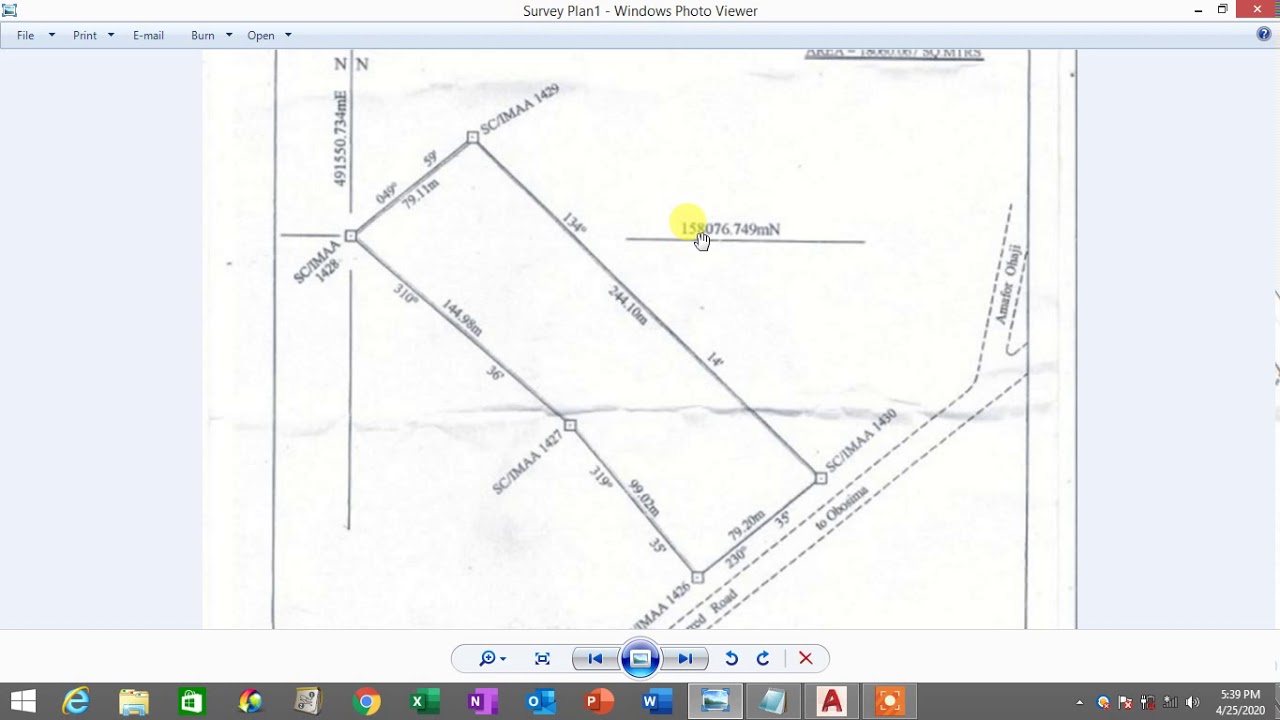Viewport: 1280px width, 720px height.
Task: Switch to PowerPoint on taskbar
Action: pos(598,702)
